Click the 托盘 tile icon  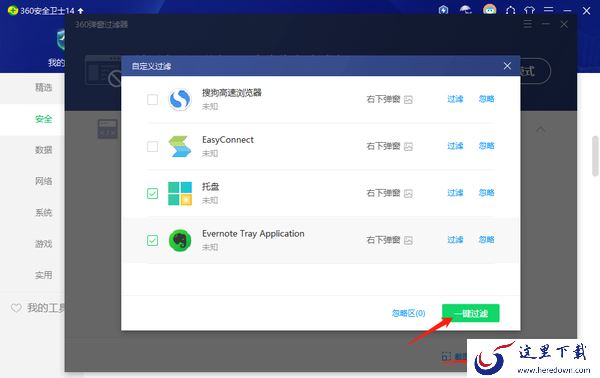click(180, 193)
